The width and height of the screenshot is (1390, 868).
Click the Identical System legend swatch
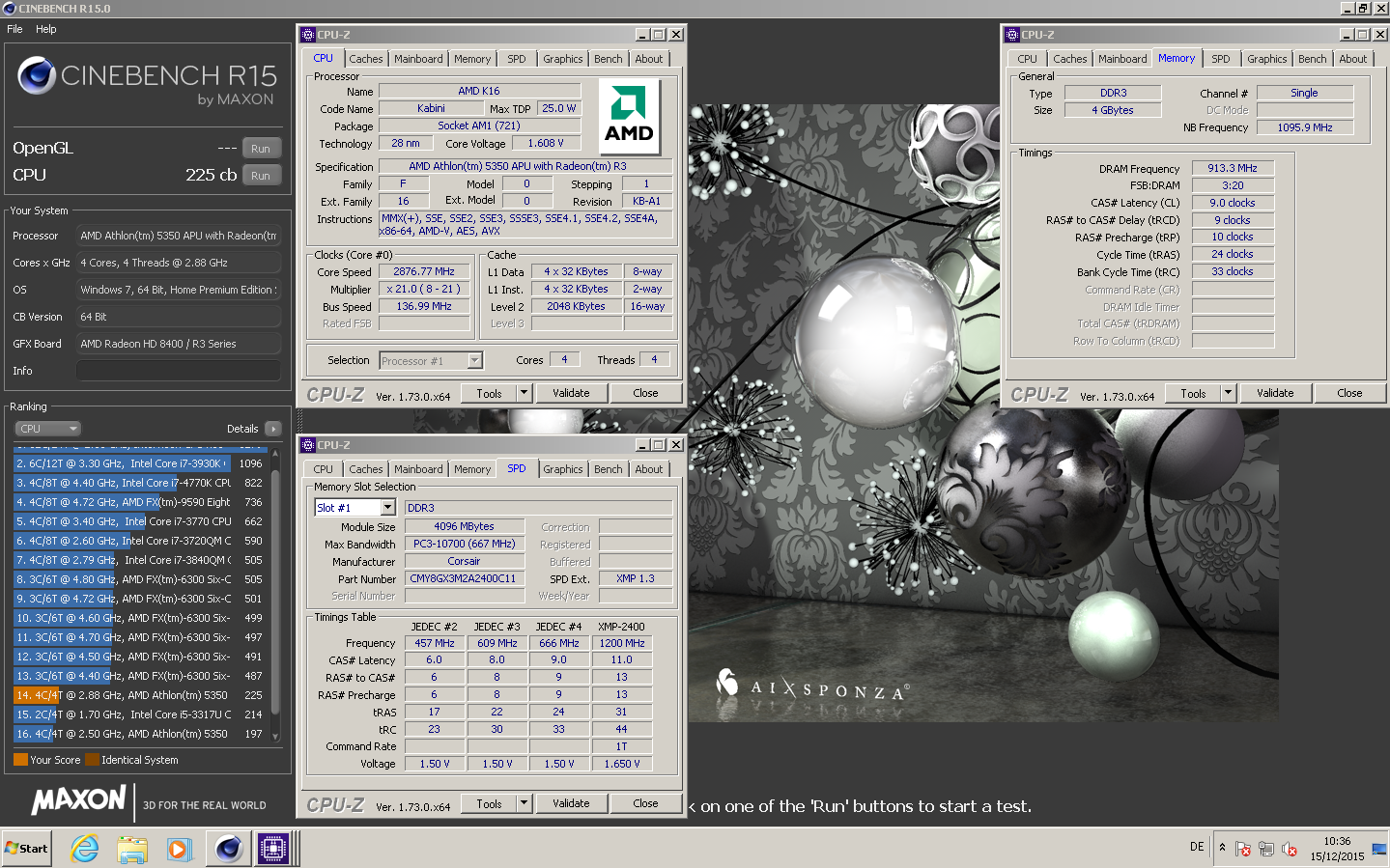click(x=92, y=760)
